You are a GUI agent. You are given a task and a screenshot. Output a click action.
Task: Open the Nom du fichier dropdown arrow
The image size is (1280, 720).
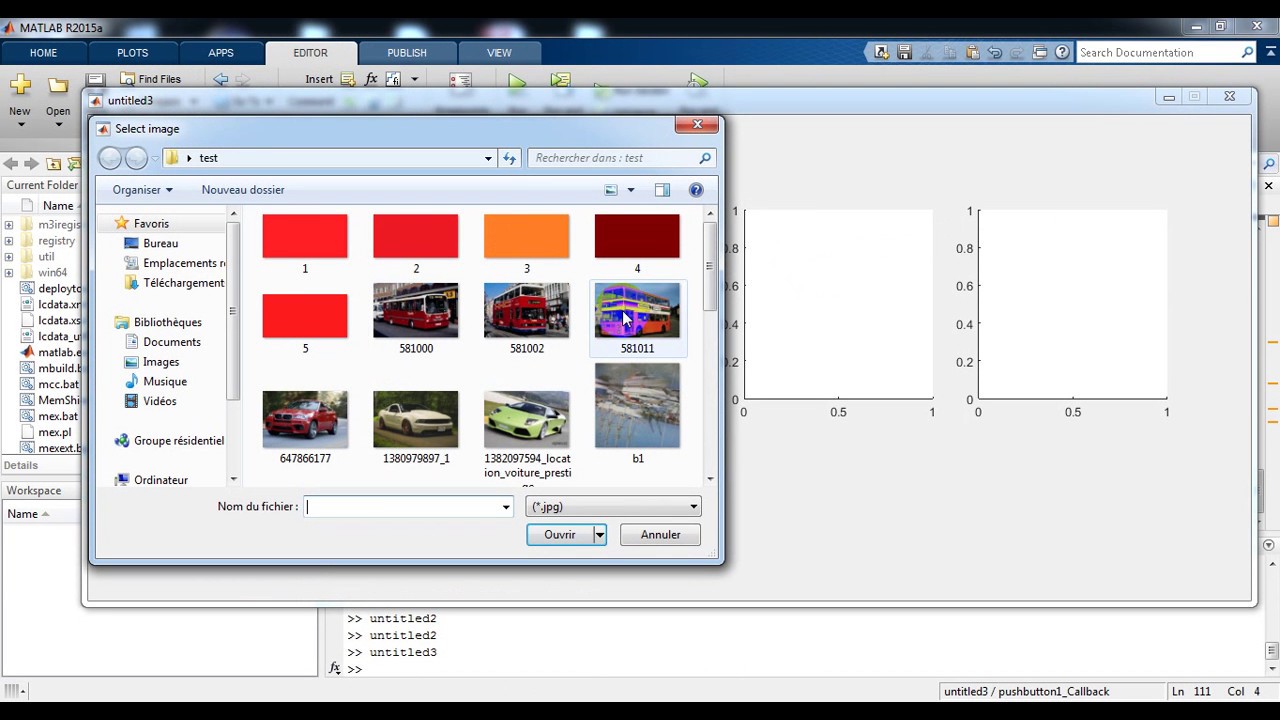click(x=505, y=507)
